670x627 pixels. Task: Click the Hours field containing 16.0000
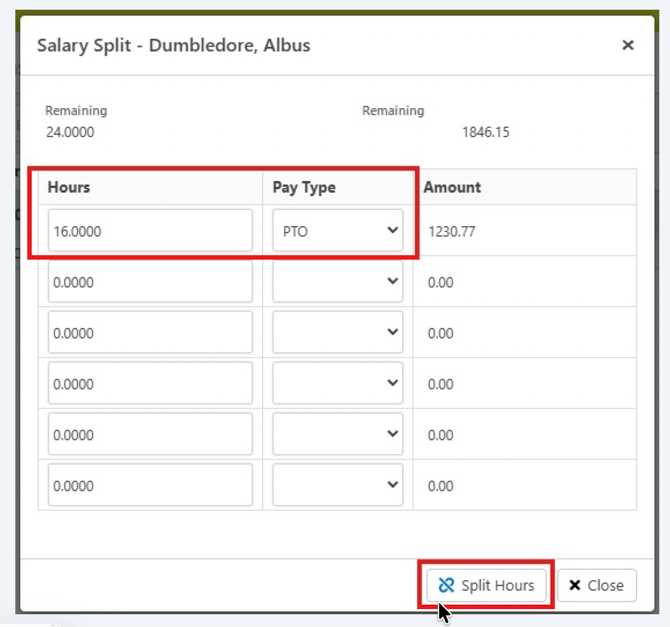coord(150,231)
